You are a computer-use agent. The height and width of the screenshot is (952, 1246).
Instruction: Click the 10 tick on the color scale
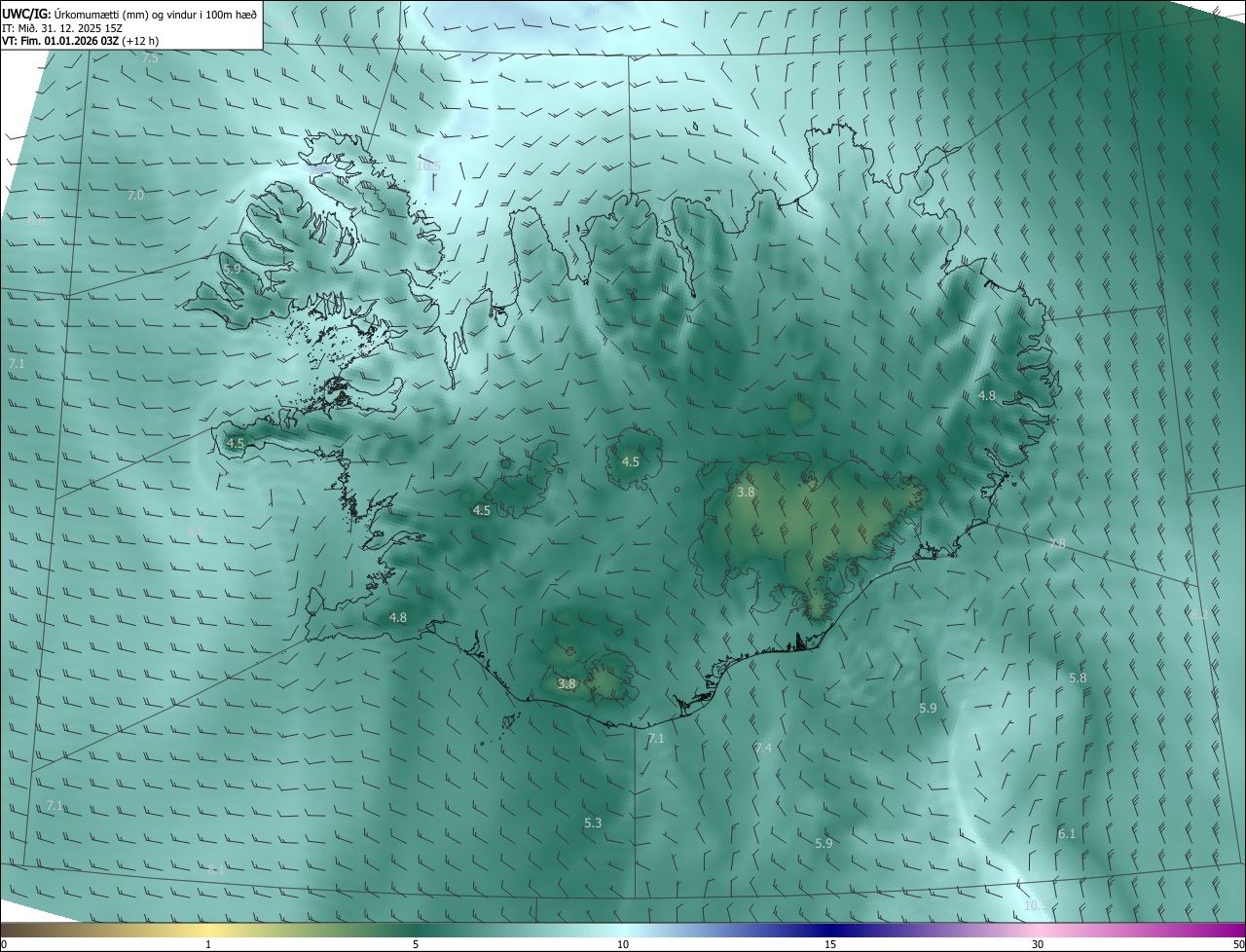coord(623,944)
